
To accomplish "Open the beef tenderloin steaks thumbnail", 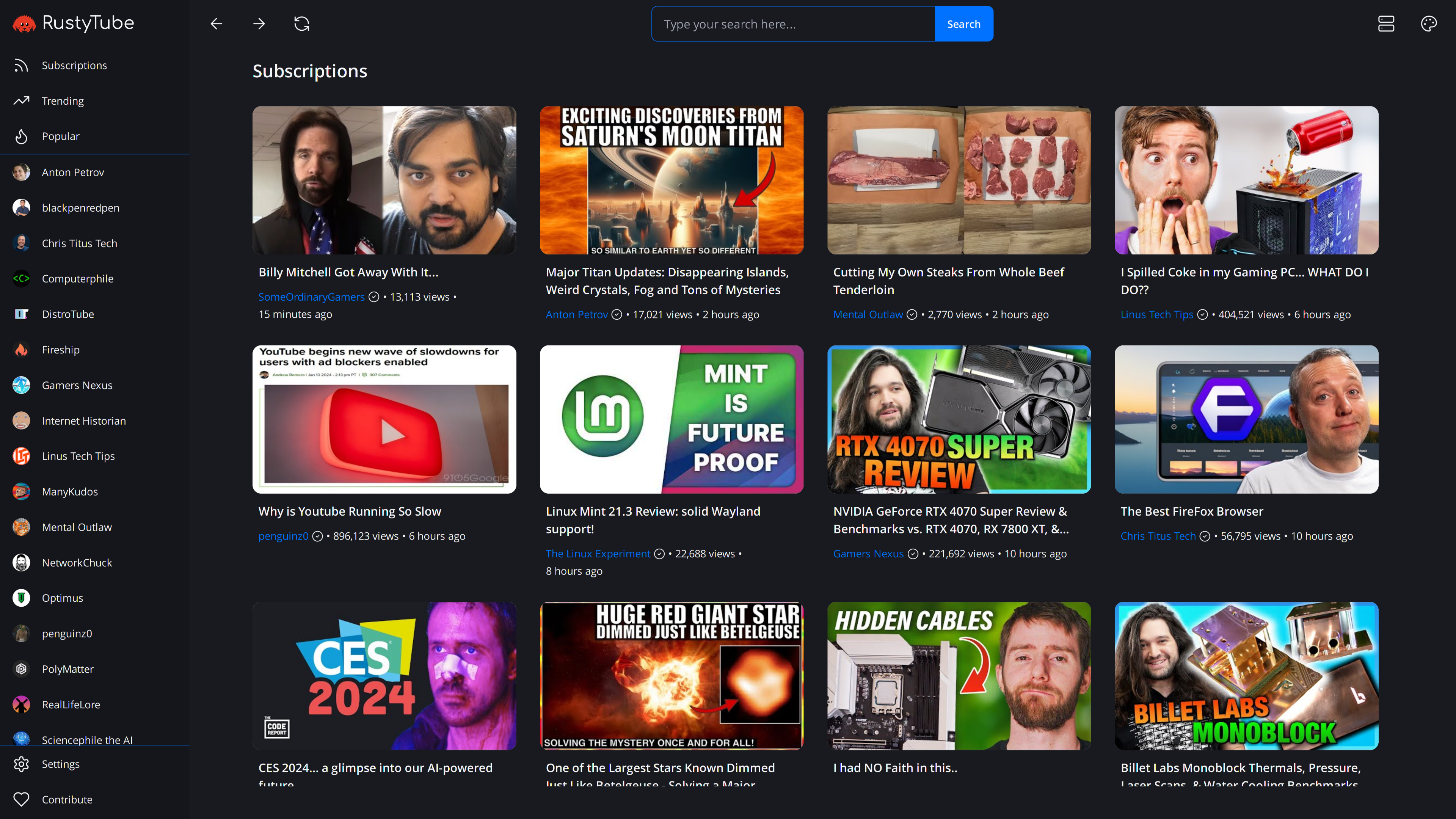I will coord(959,180).
